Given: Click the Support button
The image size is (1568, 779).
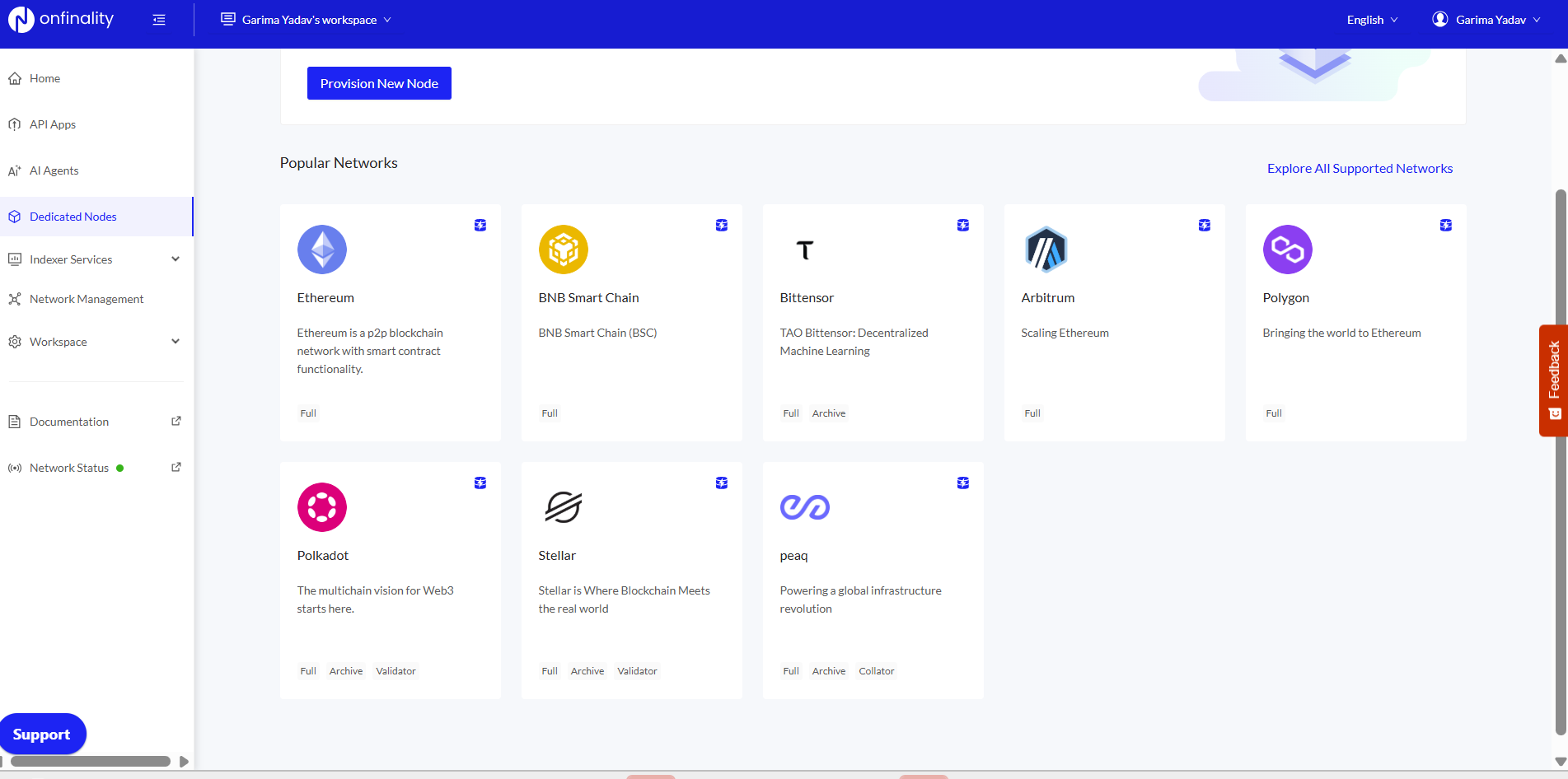Looking at the screenshot, I should (x=42, y=734).
